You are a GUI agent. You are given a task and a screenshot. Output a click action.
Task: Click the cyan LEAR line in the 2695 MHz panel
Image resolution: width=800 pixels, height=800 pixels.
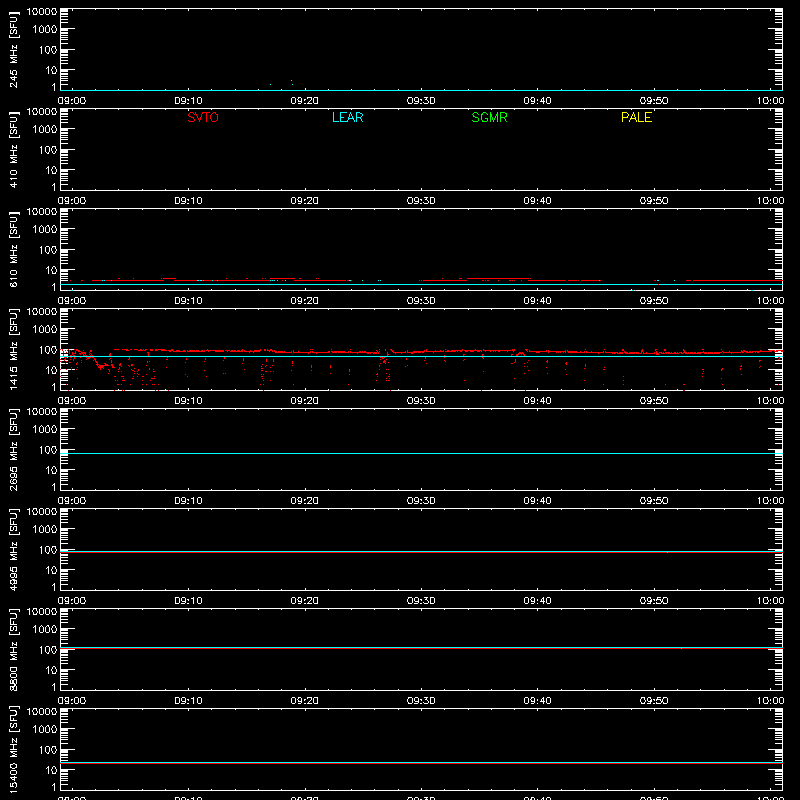pos(421,453)
